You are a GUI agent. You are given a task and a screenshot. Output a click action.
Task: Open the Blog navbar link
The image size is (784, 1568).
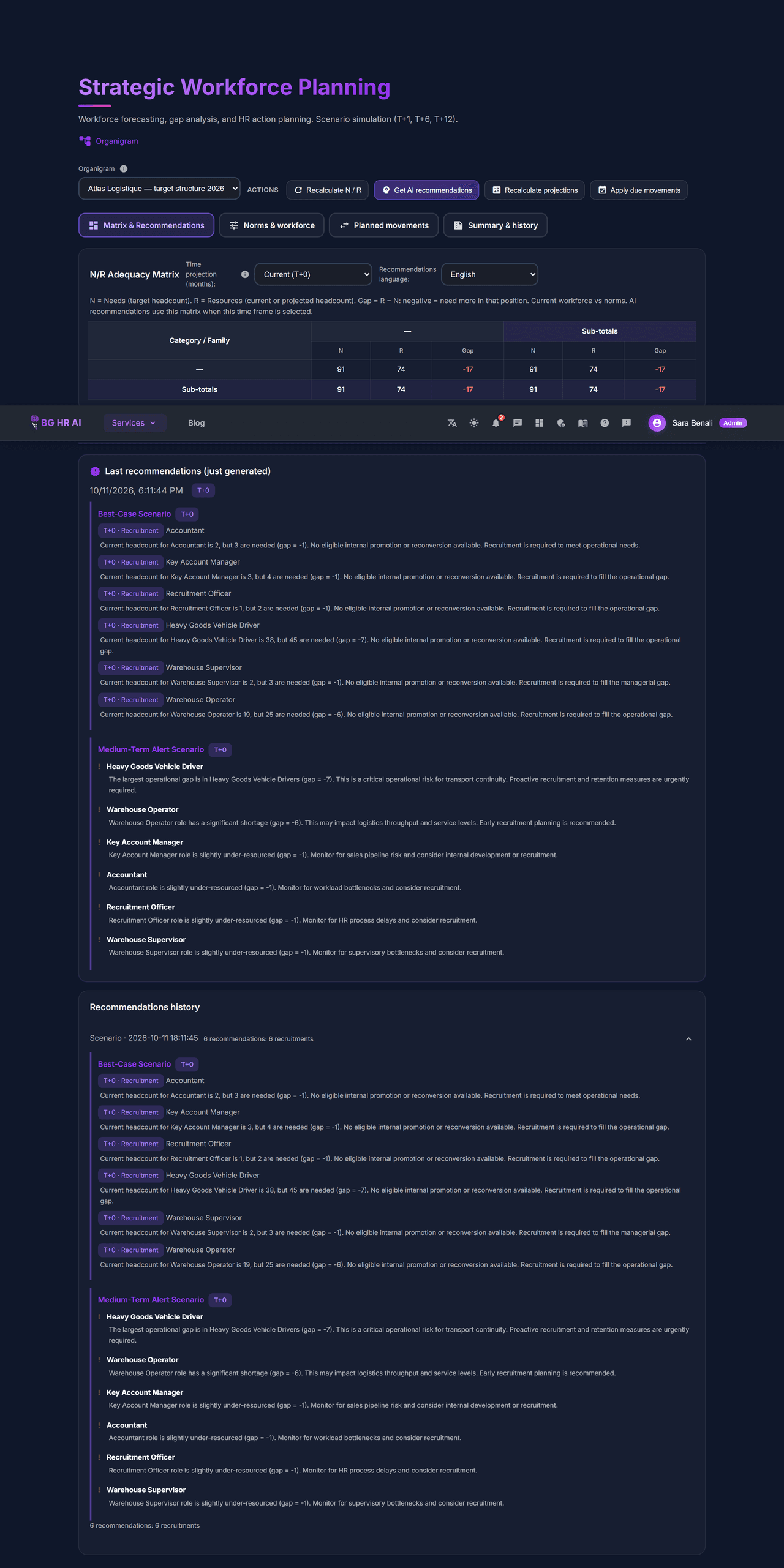tap(197, 423)
